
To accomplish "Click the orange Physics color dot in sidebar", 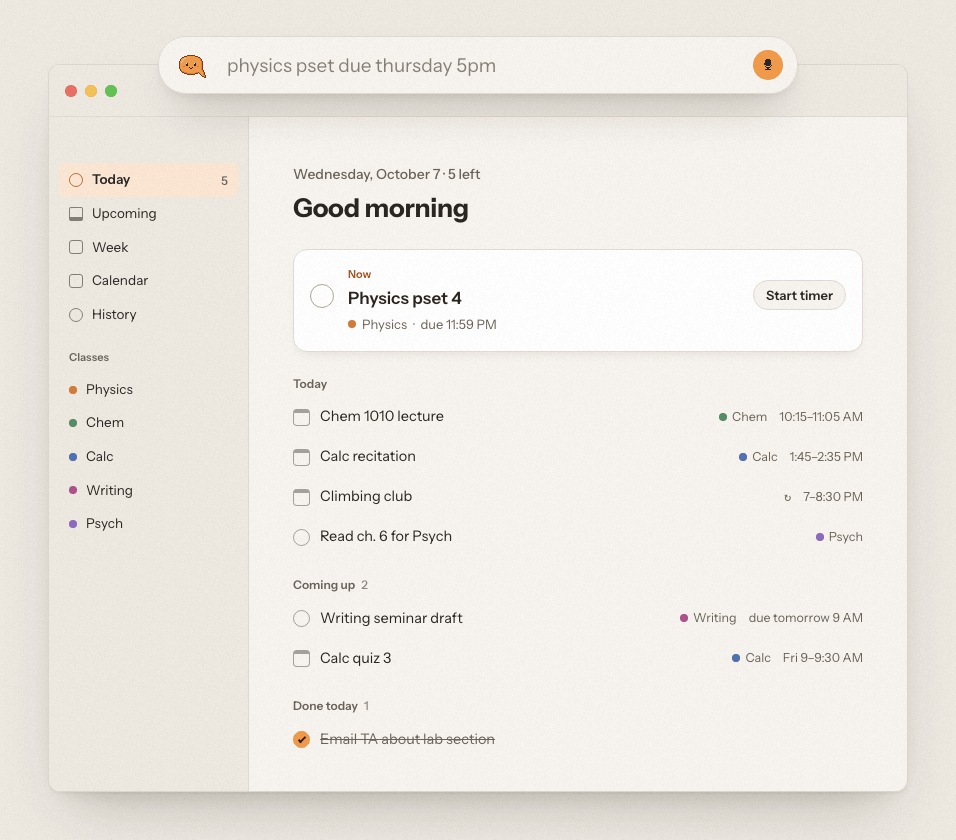I will tap(73, 390).
